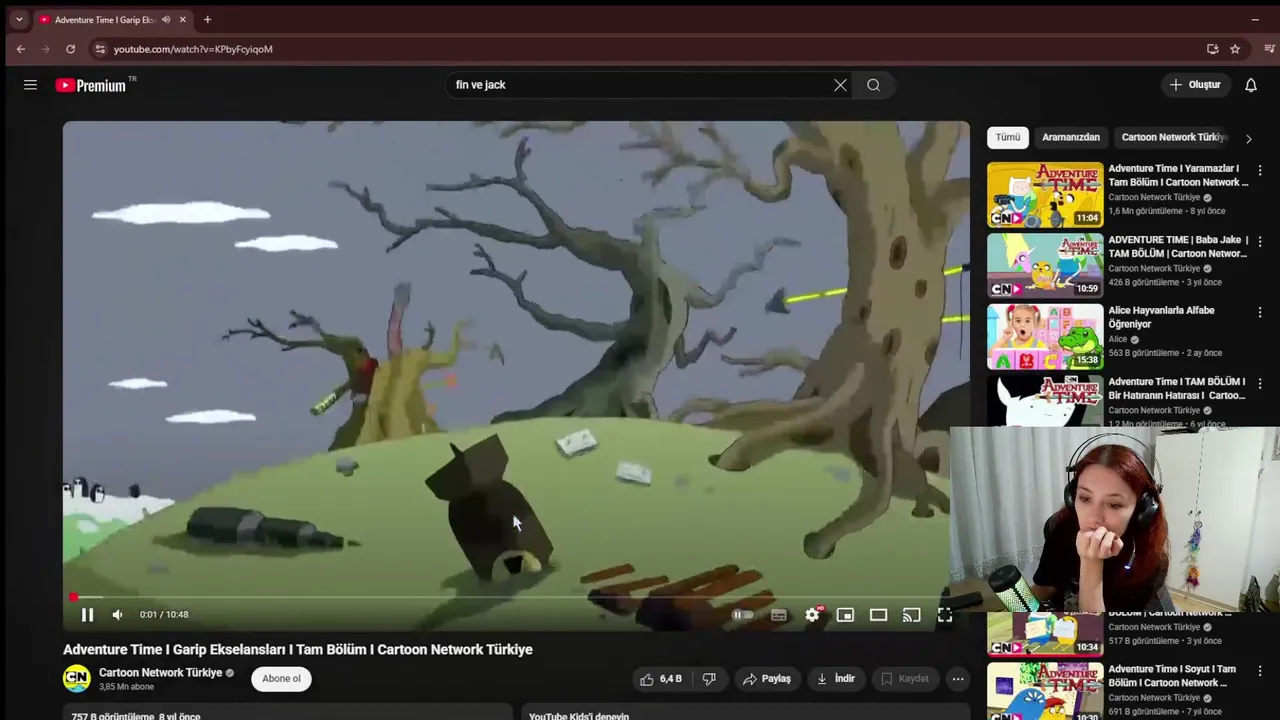The height and width of the screenshot is (720, 1280).
Task: Open Alice Hayvanlarla Alfabe thumbnail
Action: pyautogui.click(x=1045, y=337)
